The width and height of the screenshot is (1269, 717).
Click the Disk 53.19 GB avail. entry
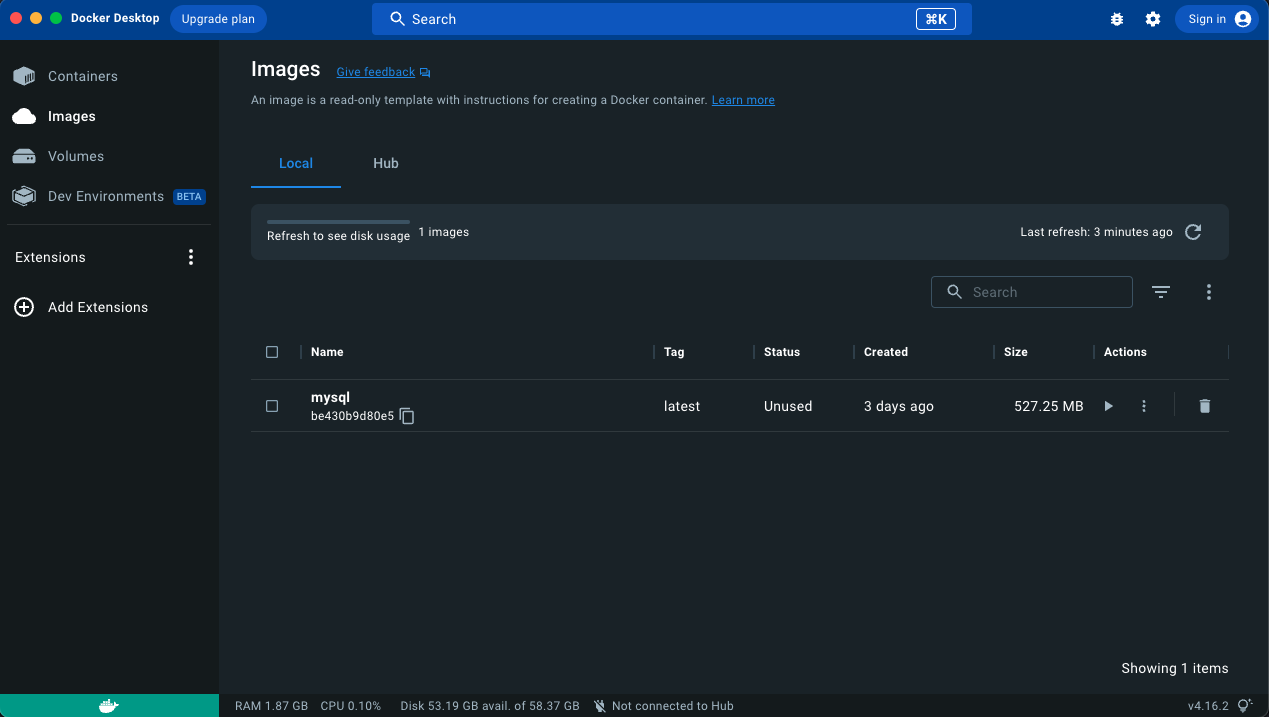coord(490,706)
